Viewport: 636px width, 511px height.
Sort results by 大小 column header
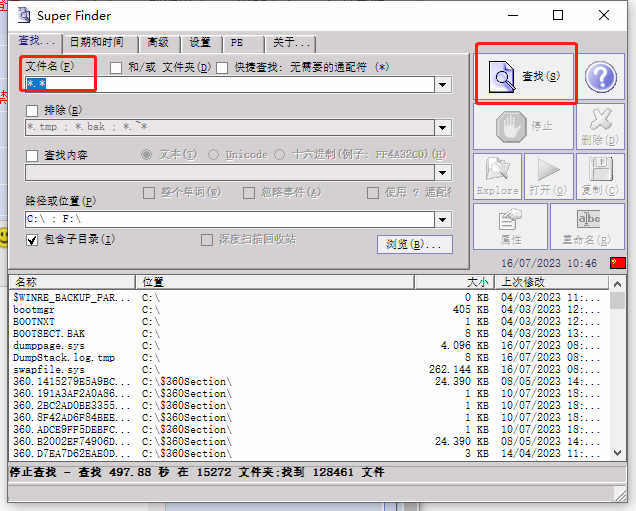(x=454, y=282)
